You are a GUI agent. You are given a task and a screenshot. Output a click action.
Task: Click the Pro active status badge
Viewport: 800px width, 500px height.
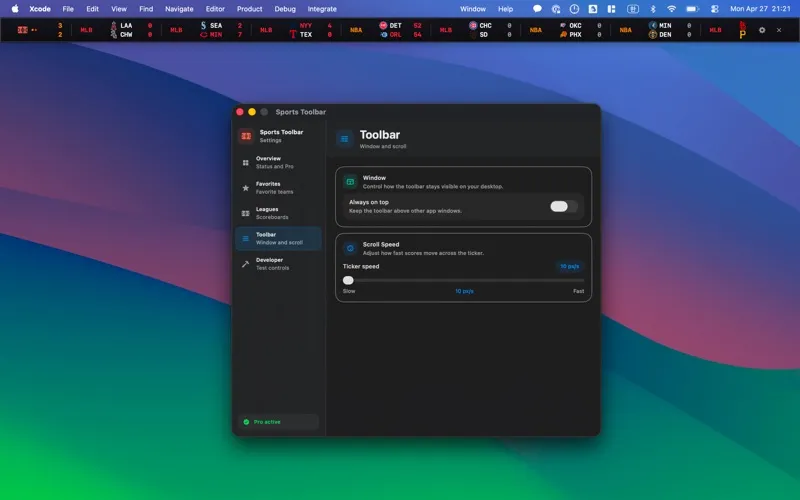tap(279, 422)
